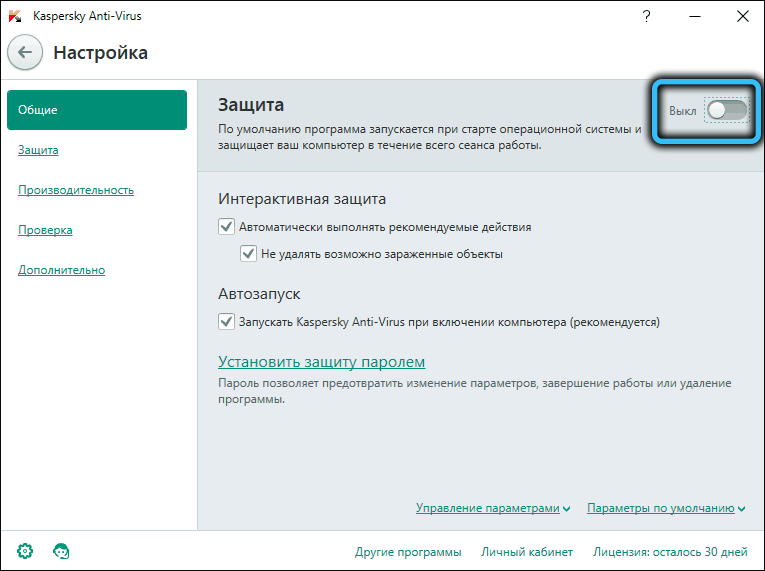Uncheck launch Kaspersky at computer startup
The height and width of the screenshot is (571, 765).
tap(226, 322)
